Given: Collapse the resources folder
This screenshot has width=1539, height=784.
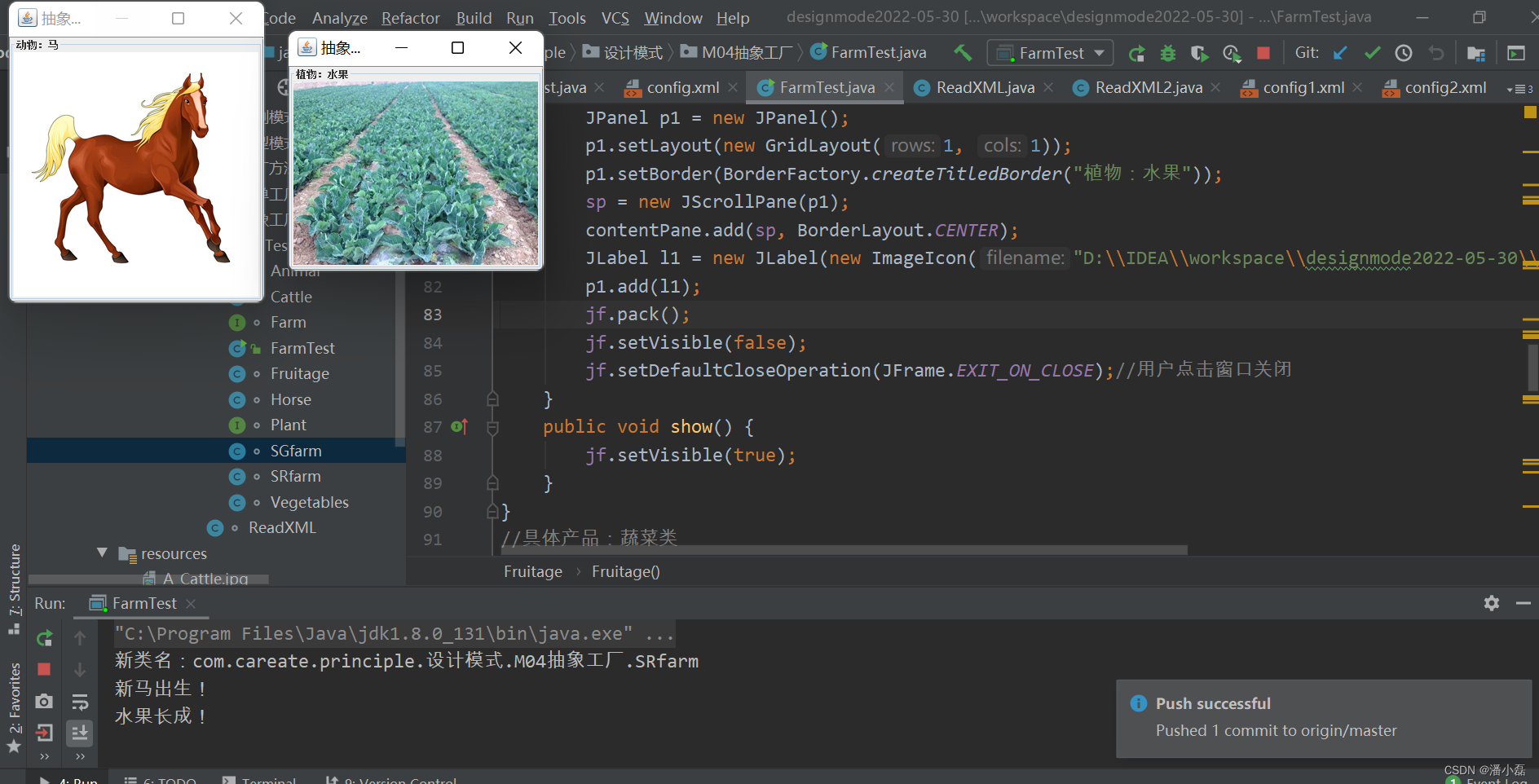Looking at the screenshot, I should click(102, 553).
